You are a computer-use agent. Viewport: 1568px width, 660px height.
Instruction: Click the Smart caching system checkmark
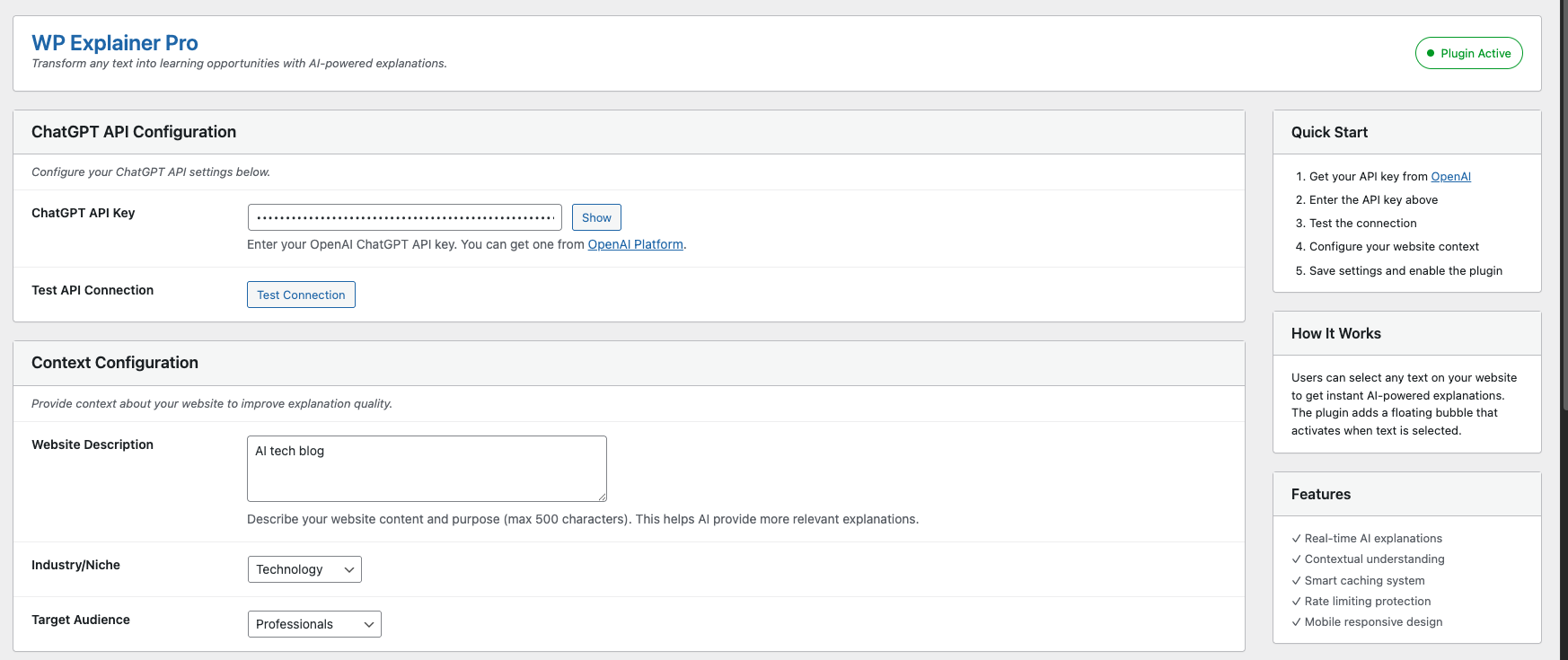coord(1296,581)
